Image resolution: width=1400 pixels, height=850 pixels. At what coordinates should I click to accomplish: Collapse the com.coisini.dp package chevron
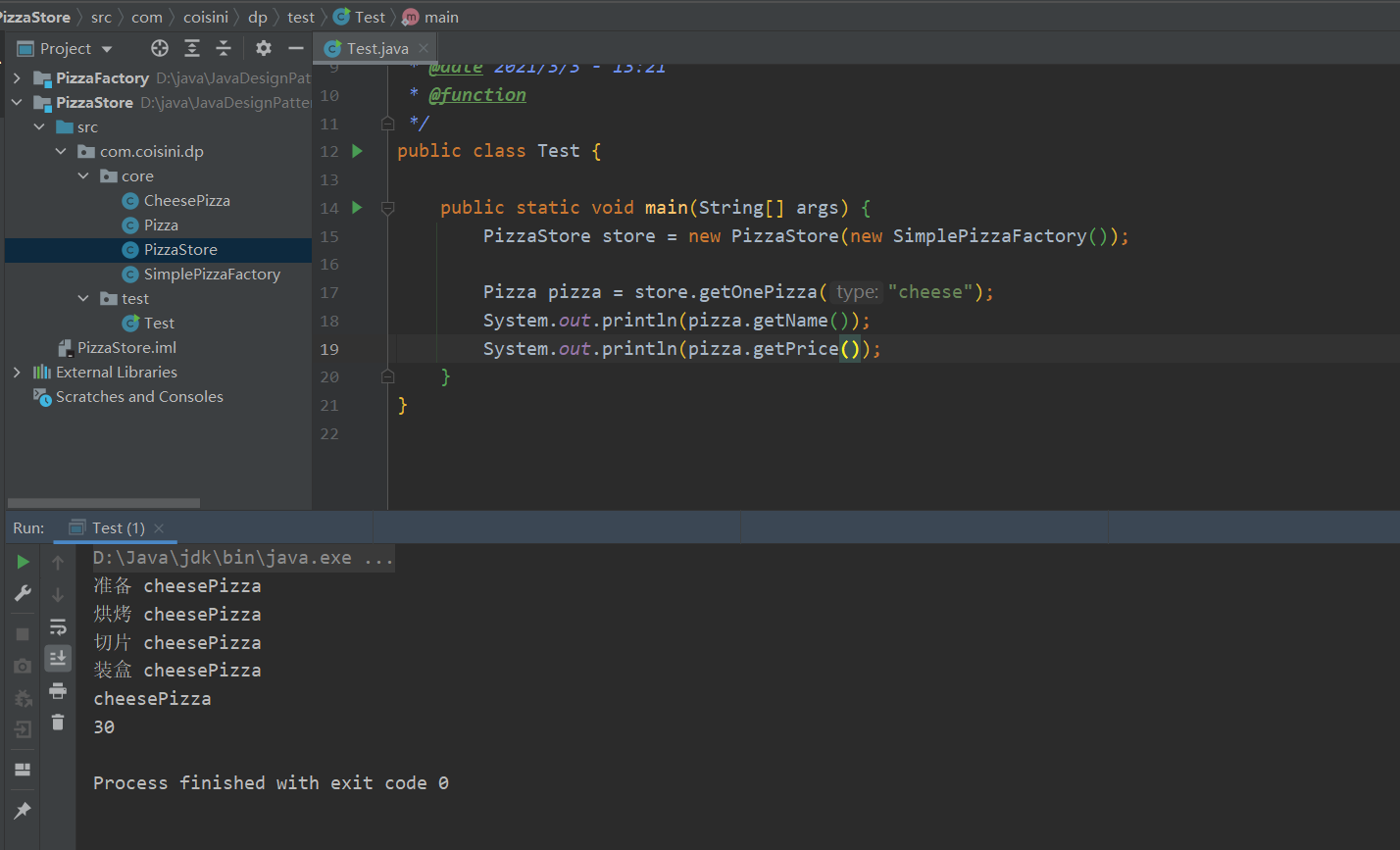point(61,151)
